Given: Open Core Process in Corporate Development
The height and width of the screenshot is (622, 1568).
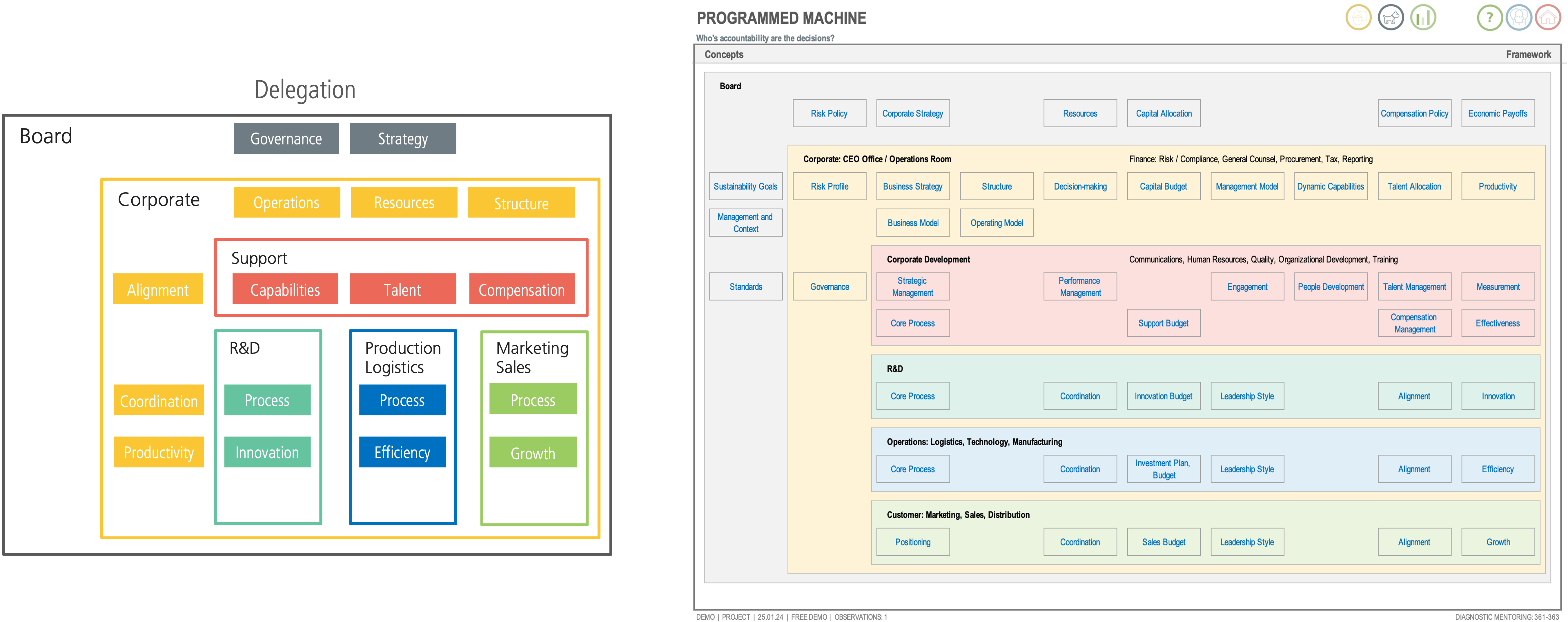Looking at the screenshot, I should click(x=912, y=323).
